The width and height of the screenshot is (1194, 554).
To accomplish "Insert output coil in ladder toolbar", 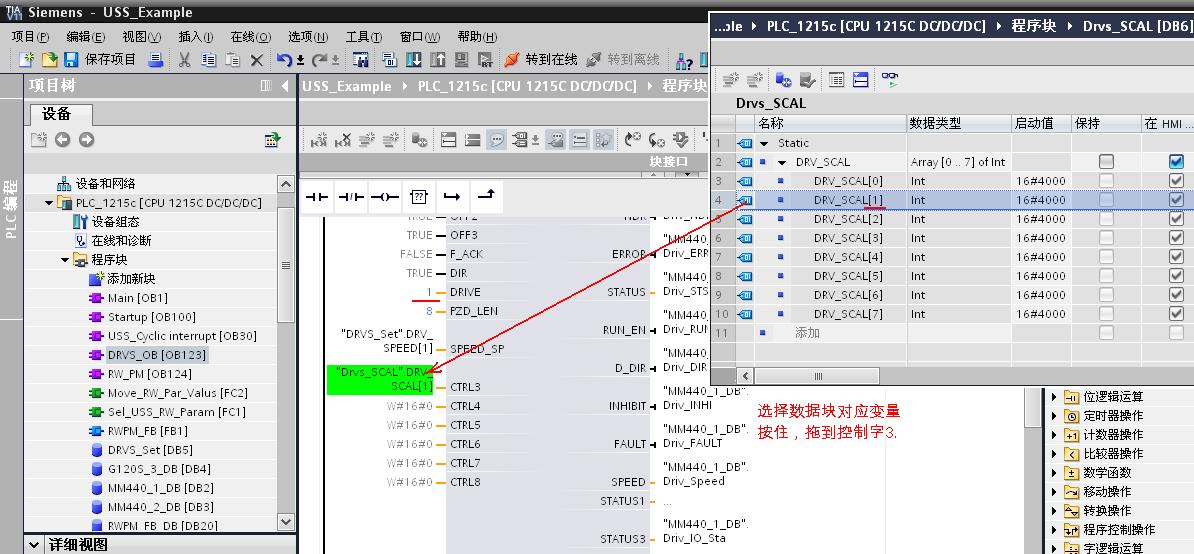I will (385, 197).
